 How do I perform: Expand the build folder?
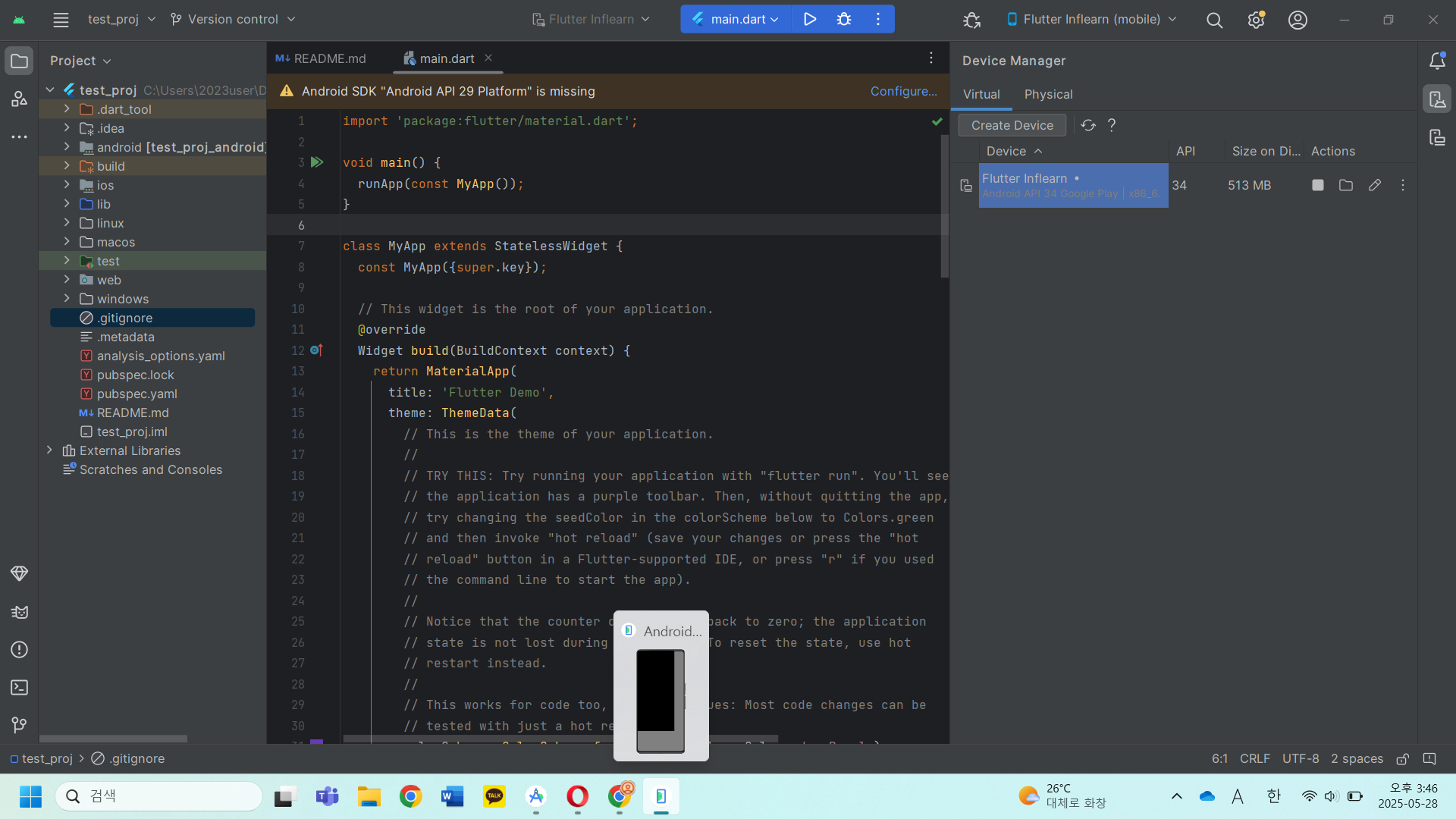[x=67, y=166]
